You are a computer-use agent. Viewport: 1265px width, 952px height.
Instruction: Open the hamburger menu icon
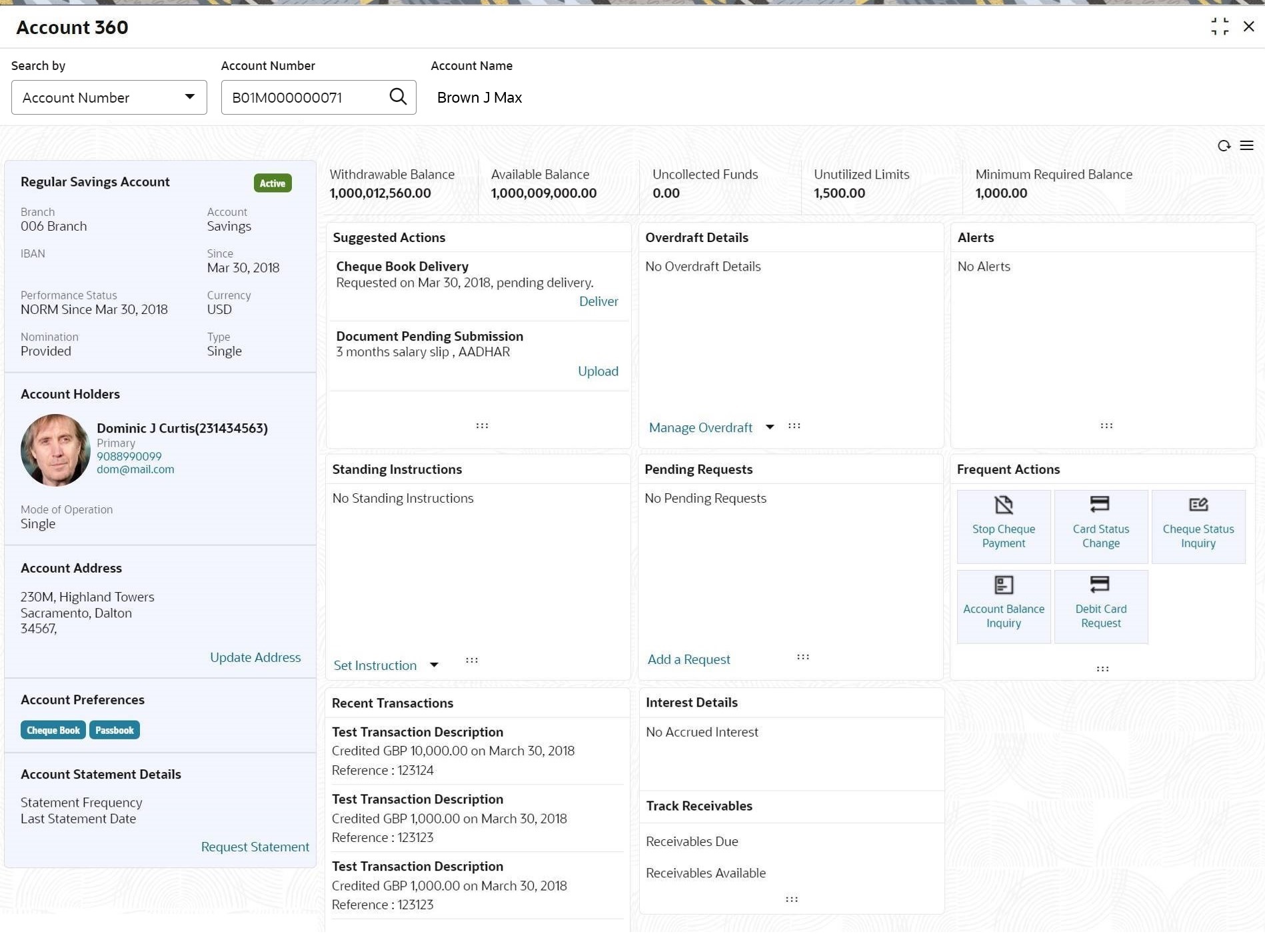click(1246, 145)
